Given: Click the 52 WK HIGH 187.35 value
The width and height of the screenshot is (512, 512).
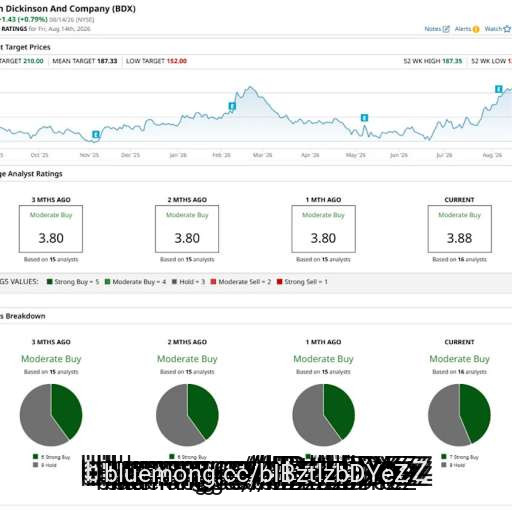Looking at the screenshot, I should tap(452, 61).
